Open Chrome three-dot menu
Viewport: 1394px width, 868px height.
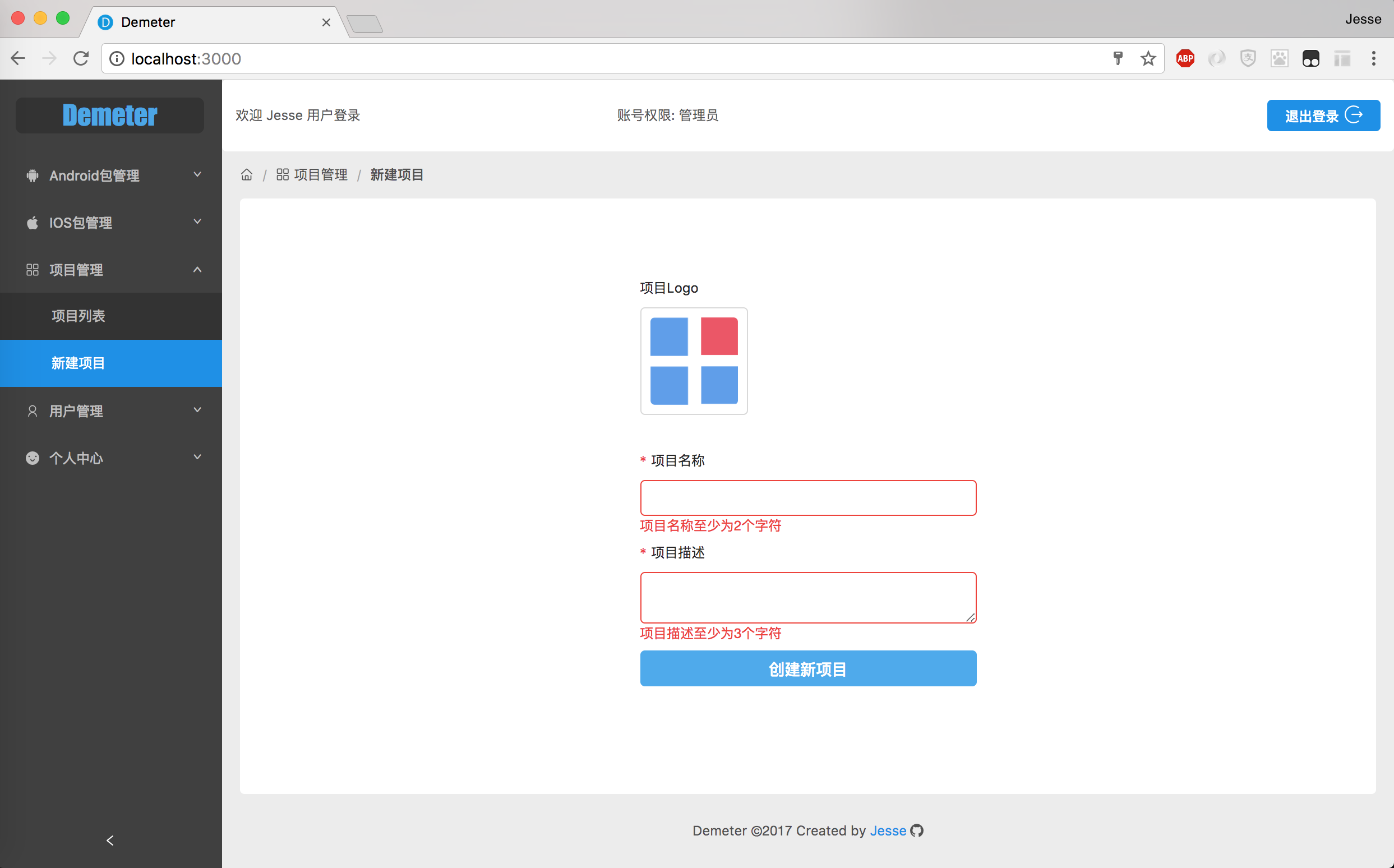tap(1373, 58)
